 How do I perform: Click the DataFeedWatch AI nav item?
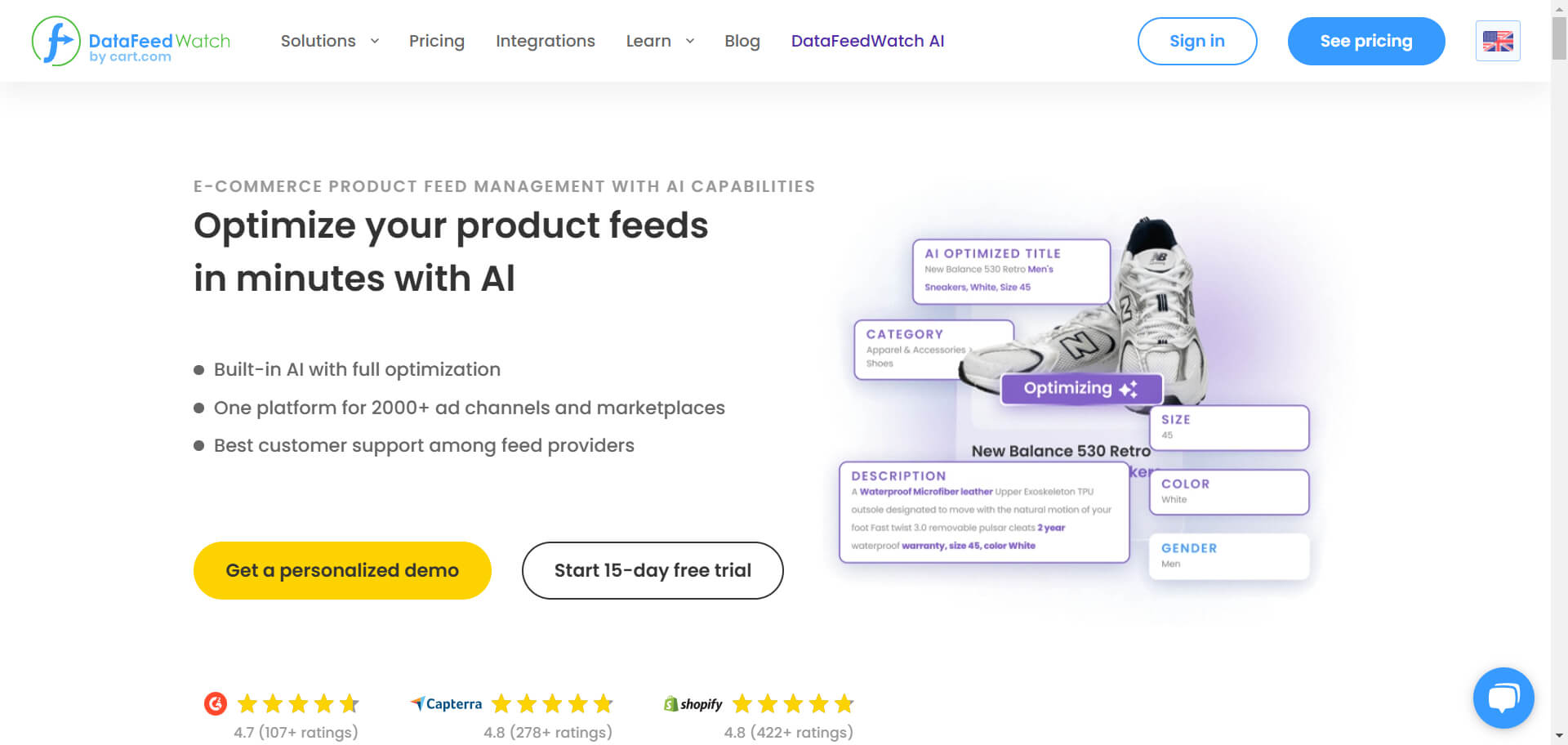click(867, 41)
